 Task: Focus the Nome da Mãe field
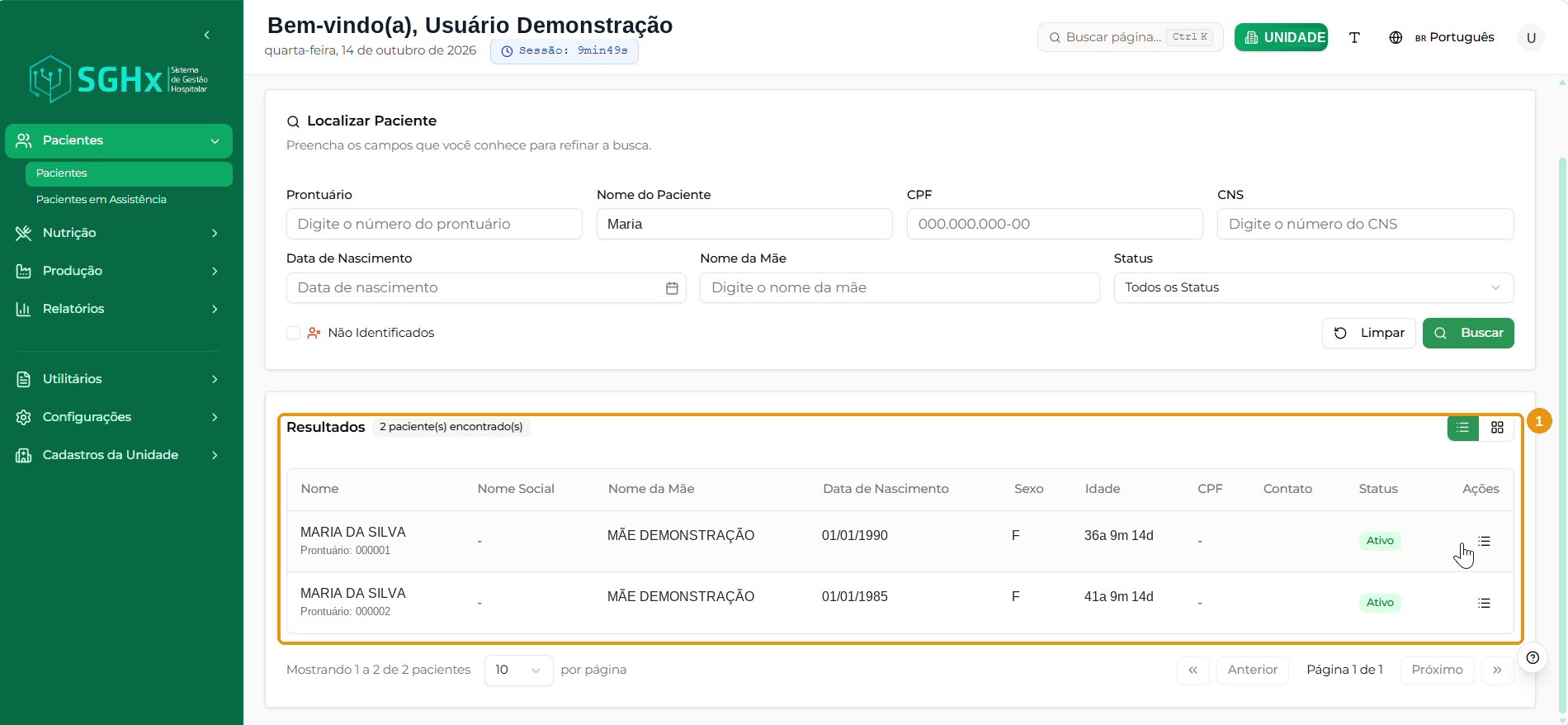pyautogui.click(x=900, y=287)
